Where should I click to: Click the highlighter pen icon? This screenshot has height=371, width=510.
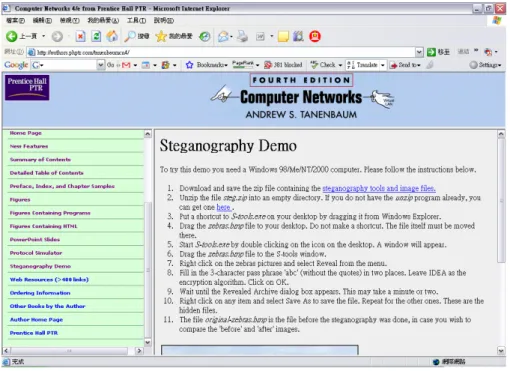[430, 65]
